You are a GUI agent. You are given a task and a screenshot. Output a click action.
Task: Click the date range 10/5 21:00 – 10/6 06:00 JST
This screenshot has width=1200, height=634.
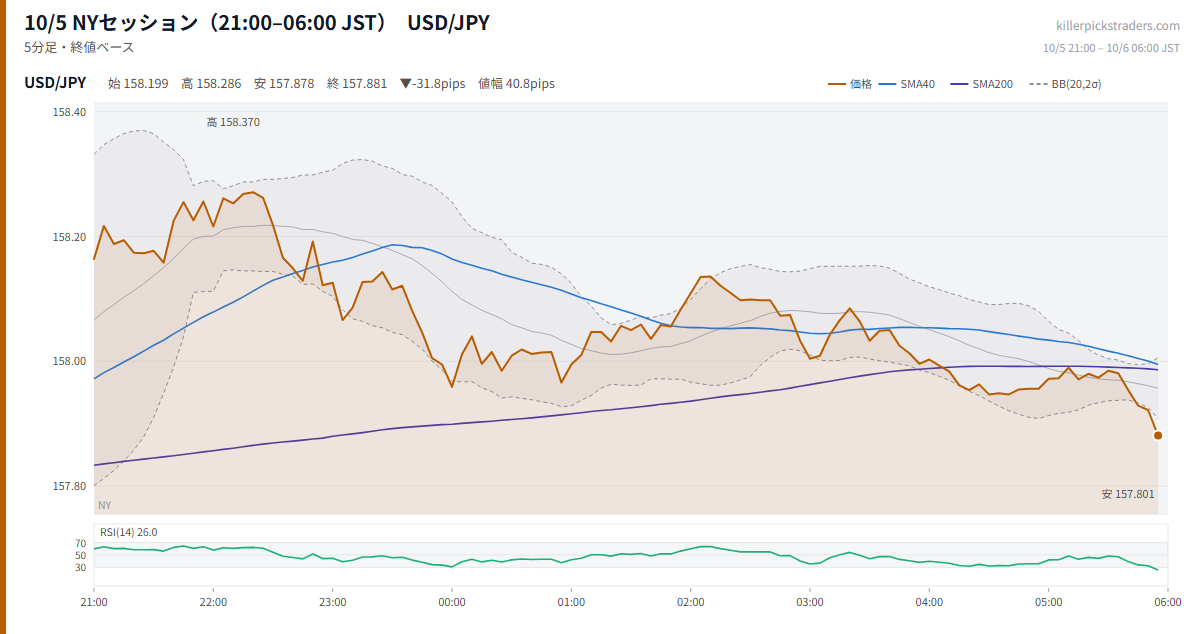pyautogui.click(x=1111, y=48)
